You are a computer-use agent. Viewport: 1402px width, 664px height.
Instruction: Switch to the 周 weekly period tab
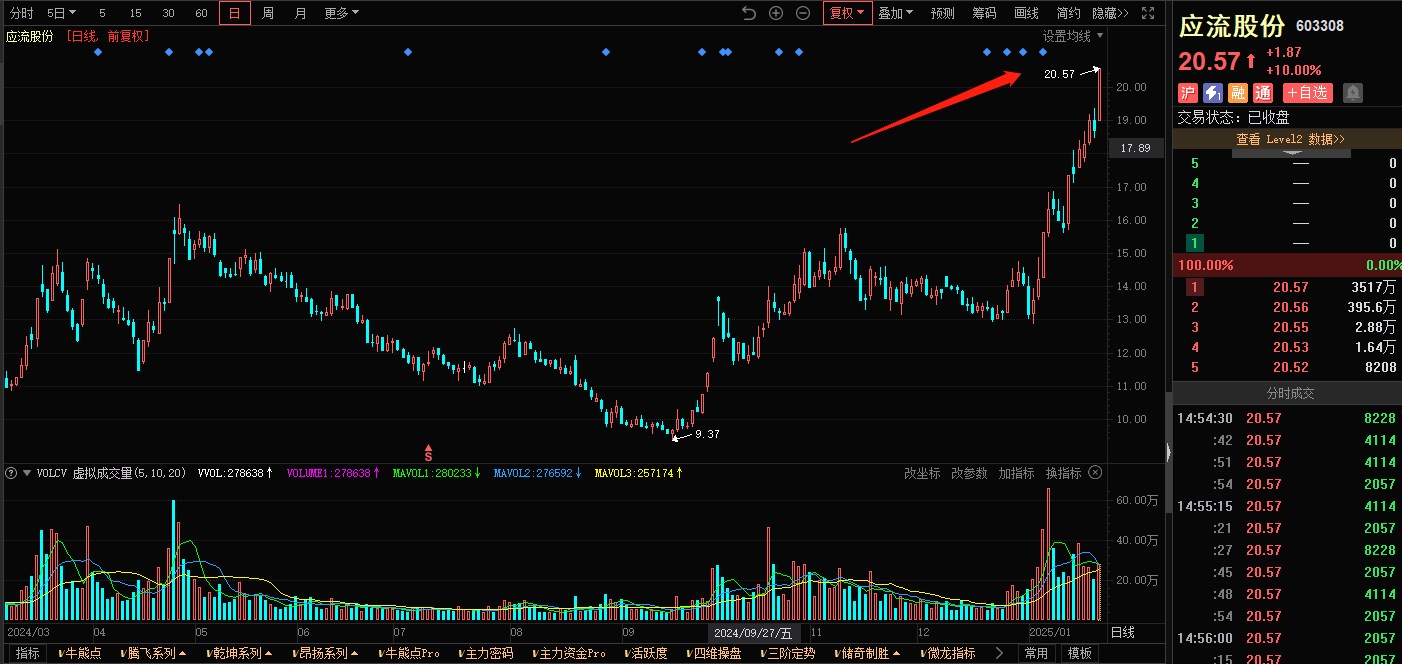point(268,13)
